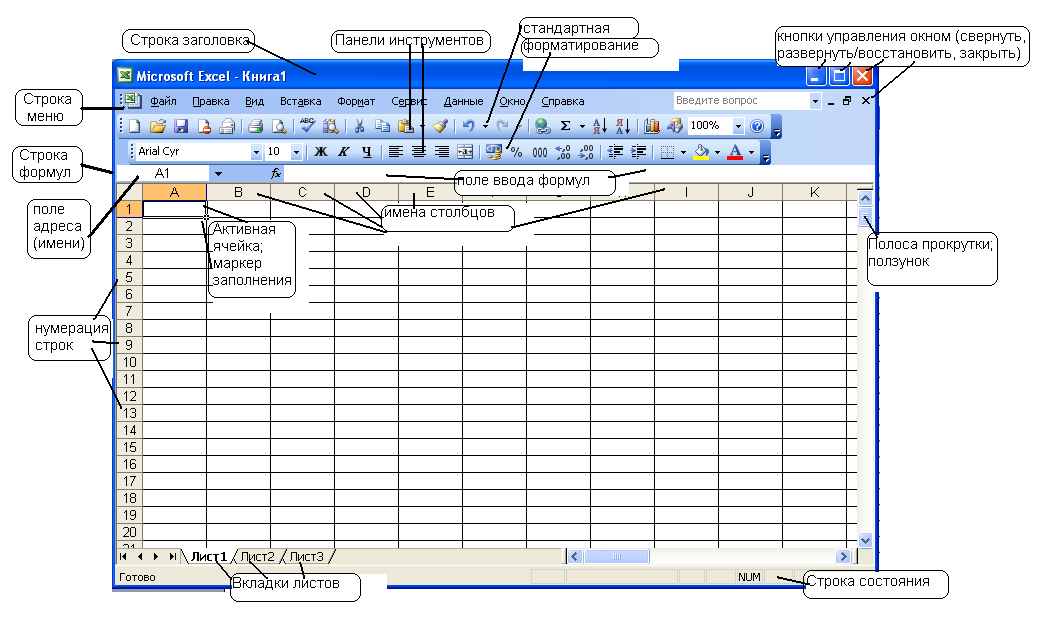The image size is (1044, 630).
Task: Click the AutoSum sigma icon
Action: tap(565, 126)
